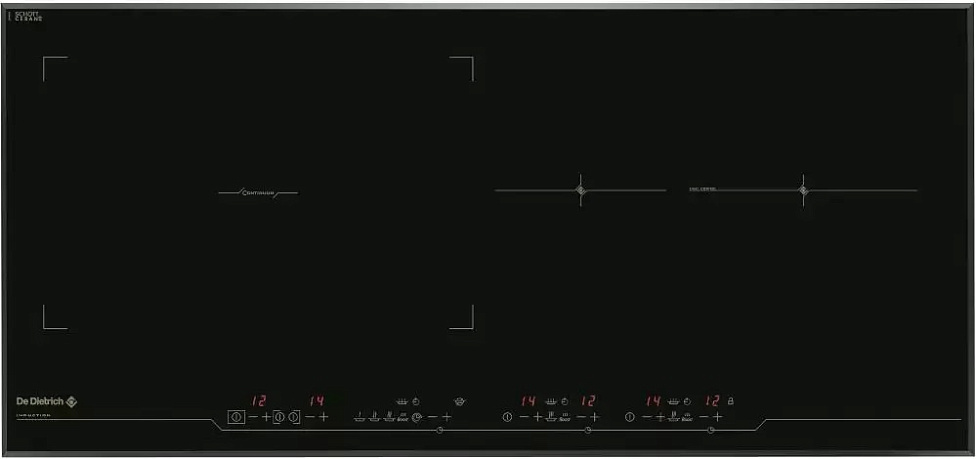Tap middle-right red '12' power display

(x=588, y=401)
